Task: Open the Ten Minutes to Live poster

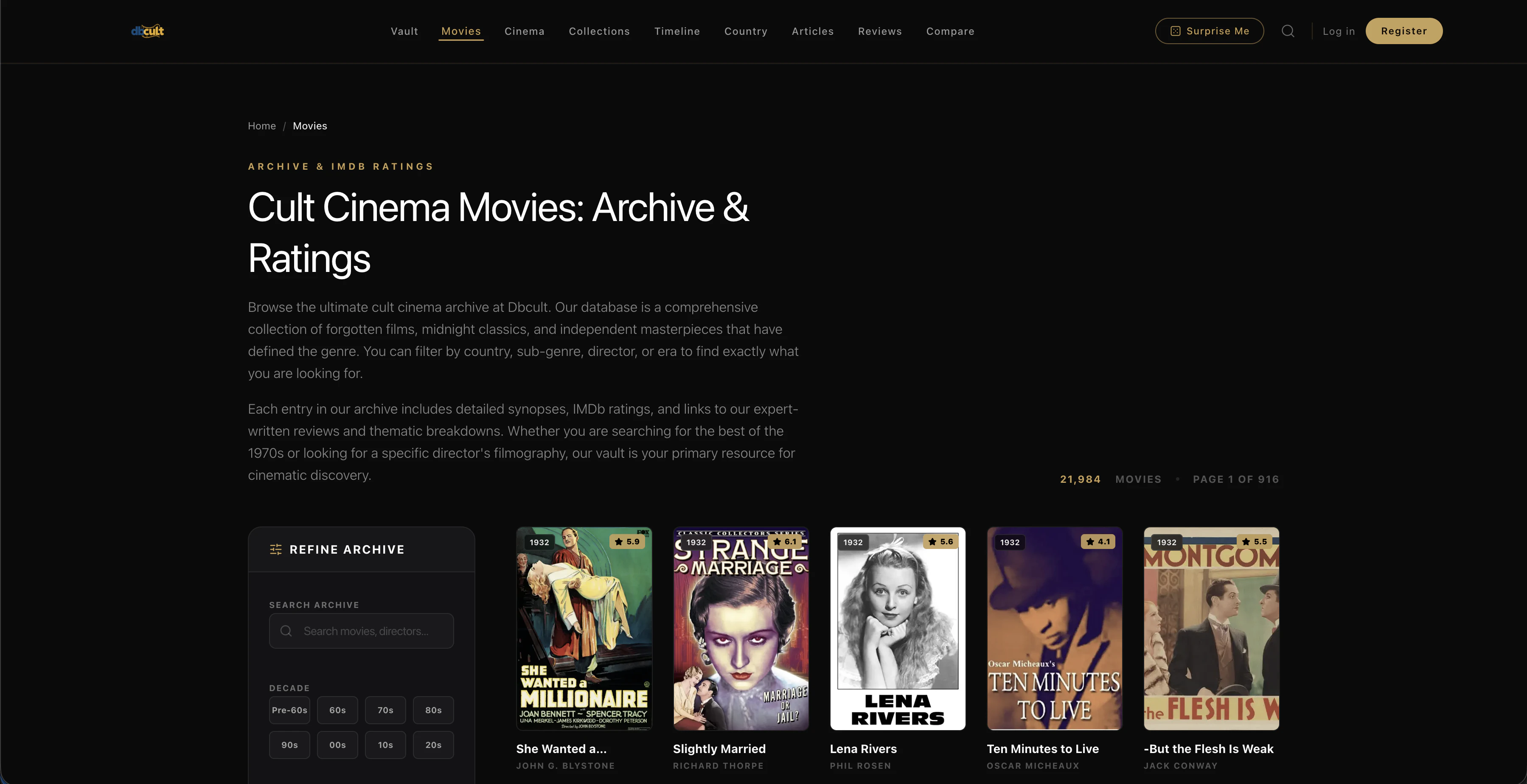Action: click(x=1055, y=629)
